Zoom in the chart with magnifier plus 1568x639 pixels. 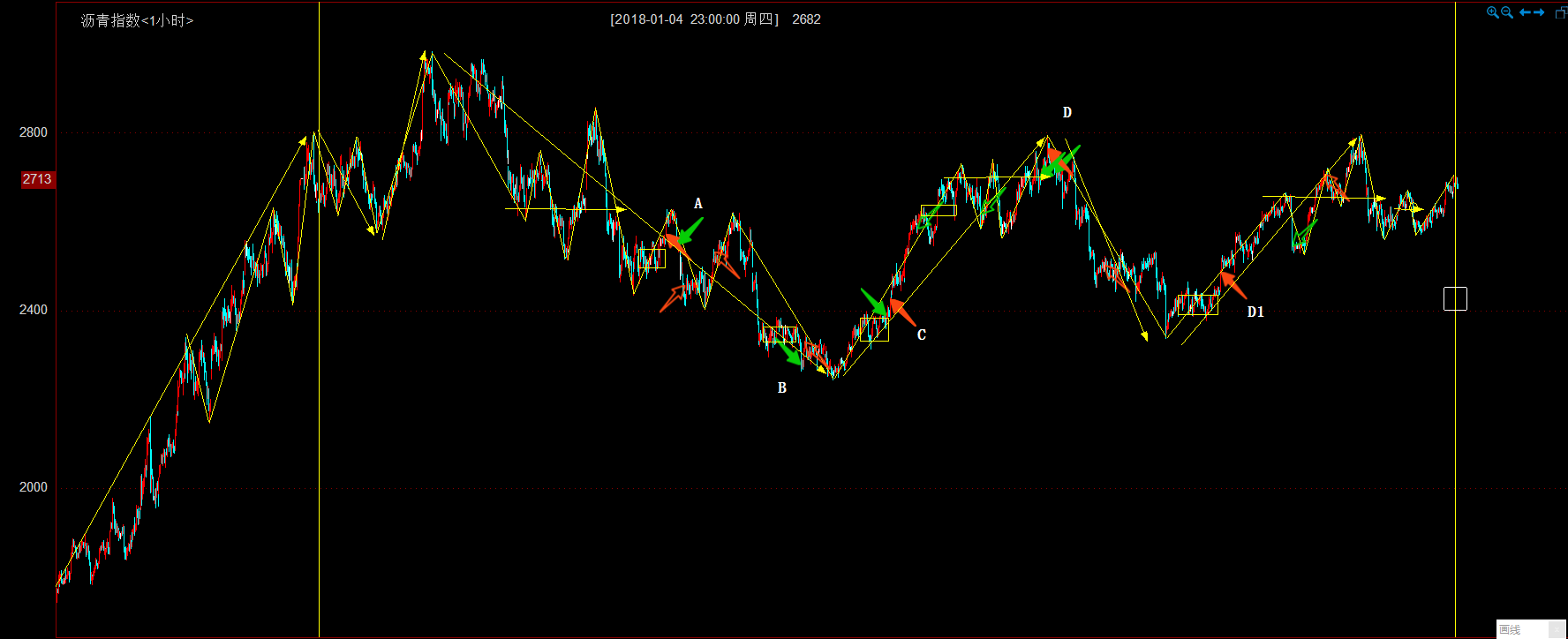click(x=1493, y=12)
